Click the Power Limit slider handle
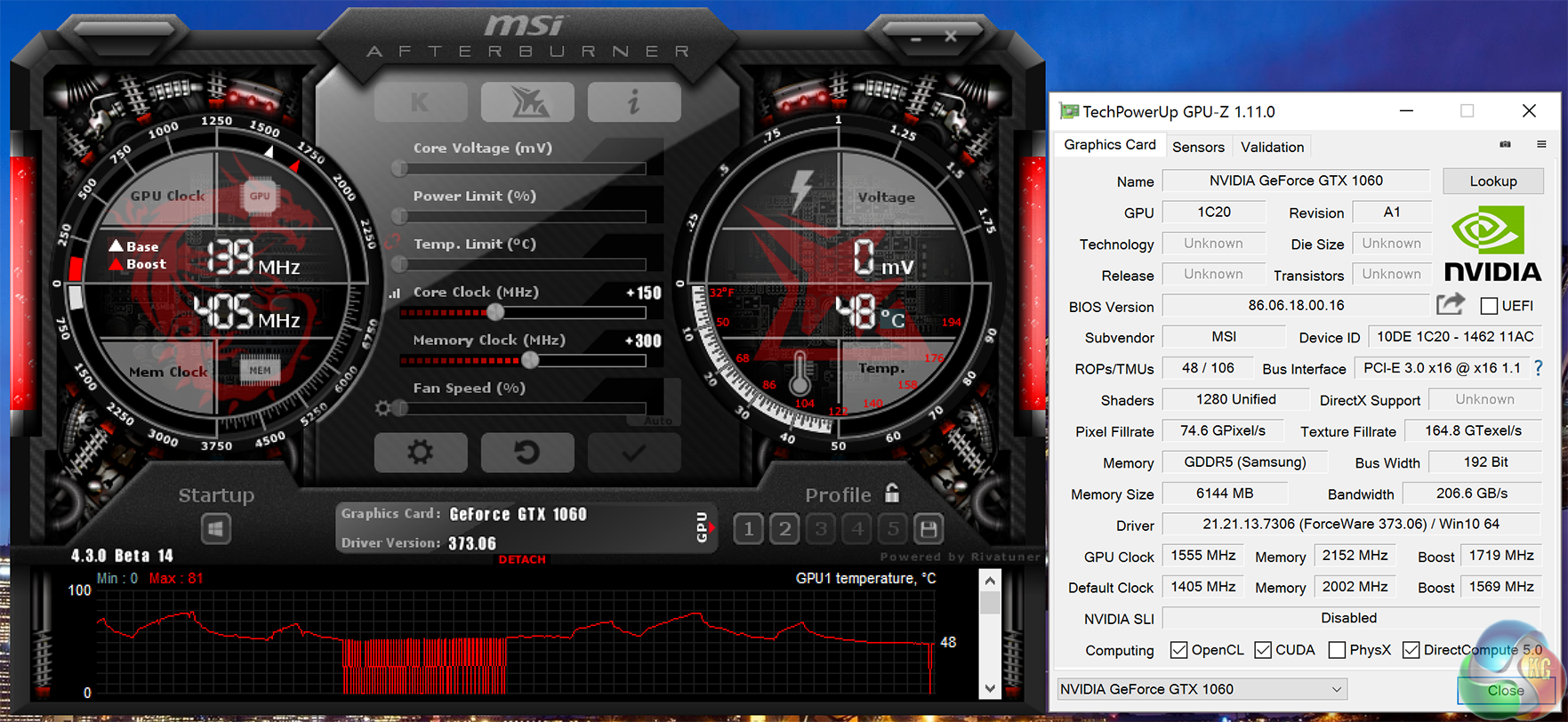Viewport: 1568px width, 722px height. [399, 216]
